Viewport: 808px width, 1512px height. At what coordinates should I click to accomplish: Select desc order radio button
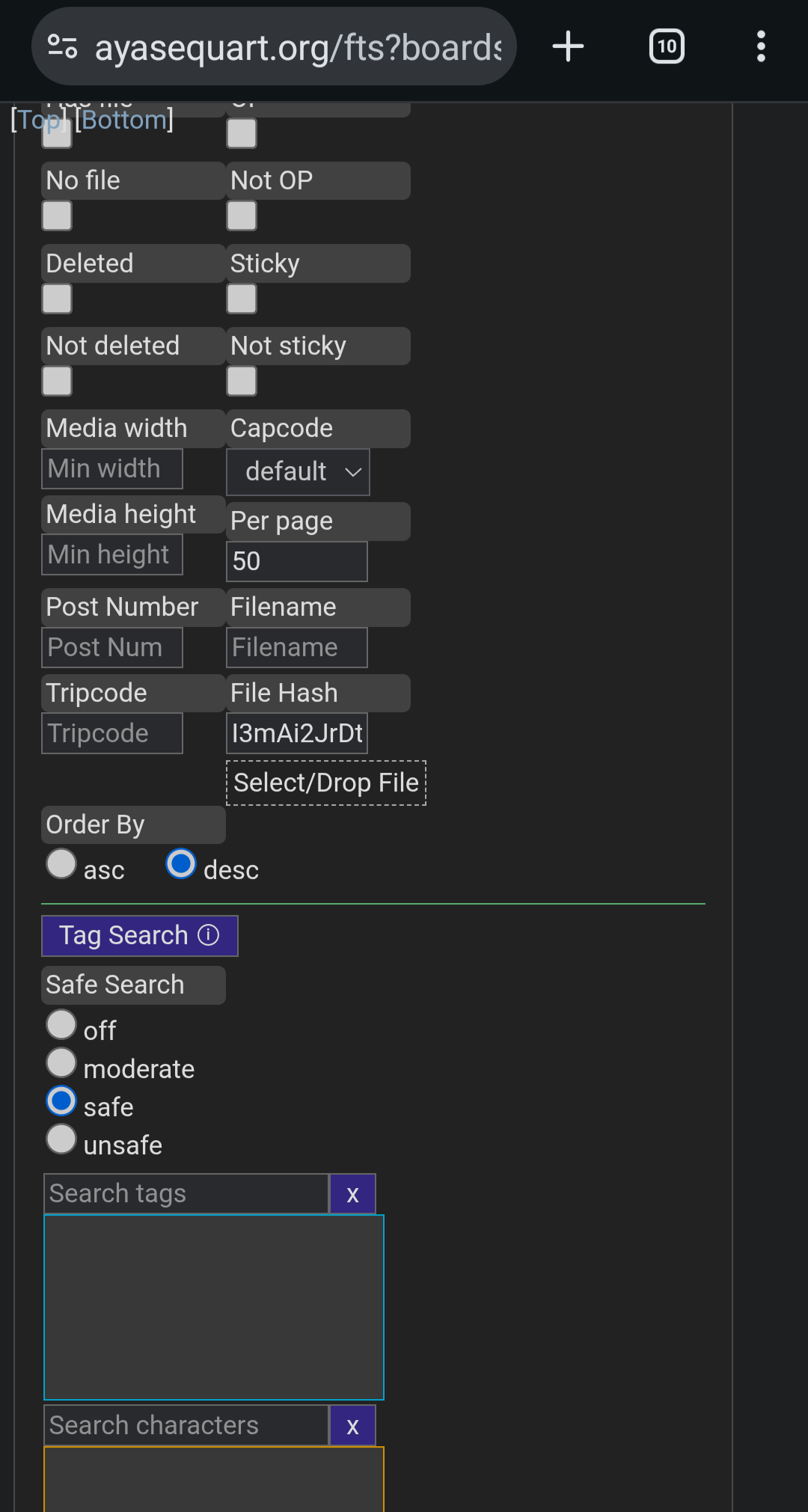click(181, 863)
